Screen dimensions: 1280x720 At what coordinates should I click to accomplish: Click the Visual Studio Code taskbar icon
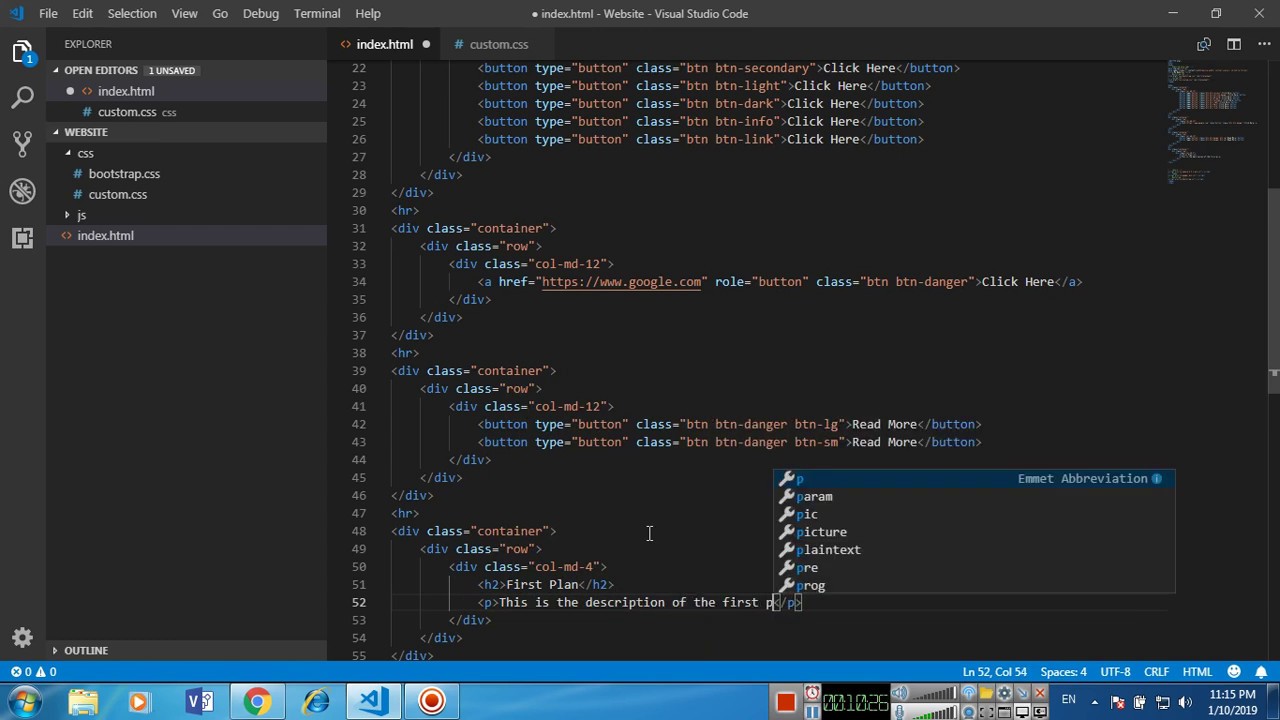point(374,702)
